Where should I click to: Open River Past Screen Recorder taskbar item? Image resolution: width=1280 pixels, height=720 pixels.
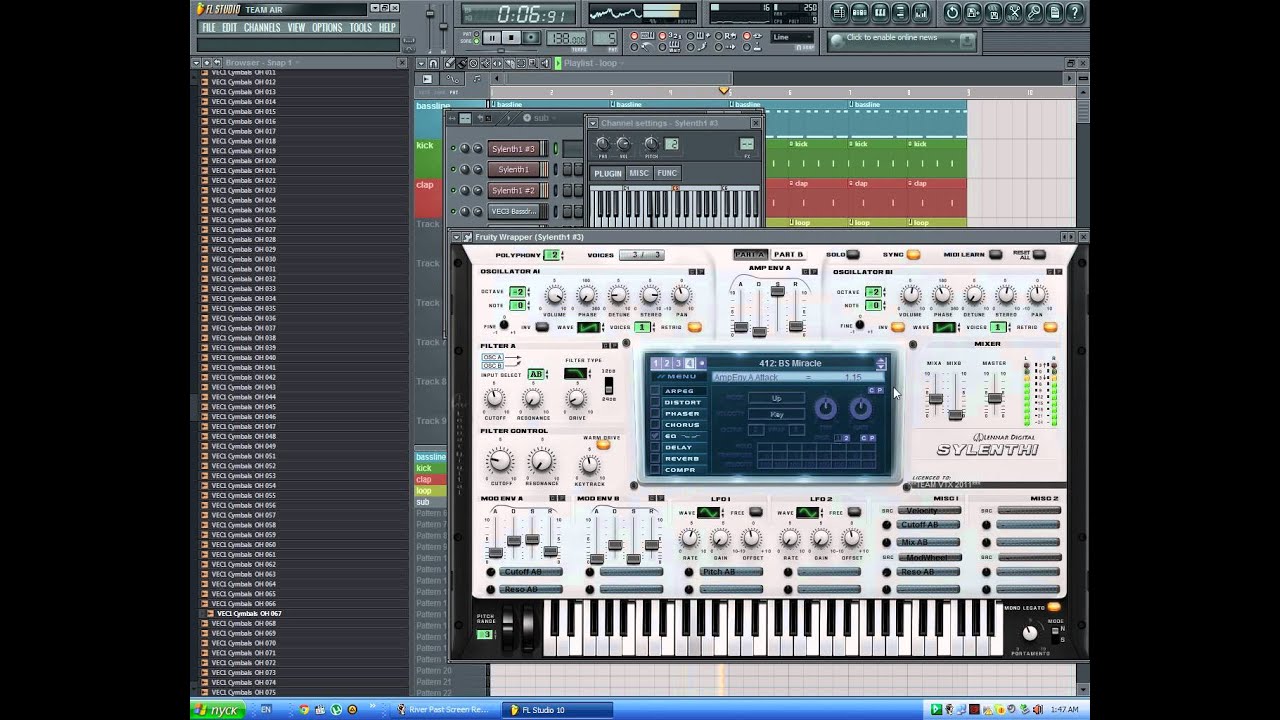click(444, 710)
